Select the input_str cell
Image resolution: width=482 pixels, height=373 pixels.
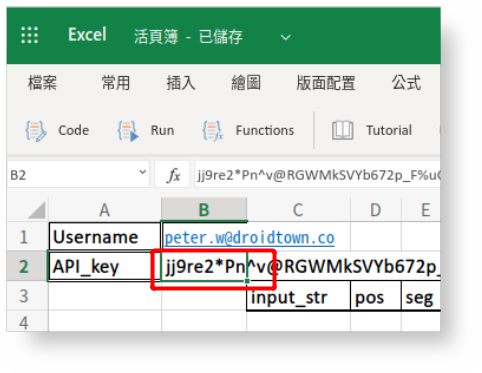298,296
